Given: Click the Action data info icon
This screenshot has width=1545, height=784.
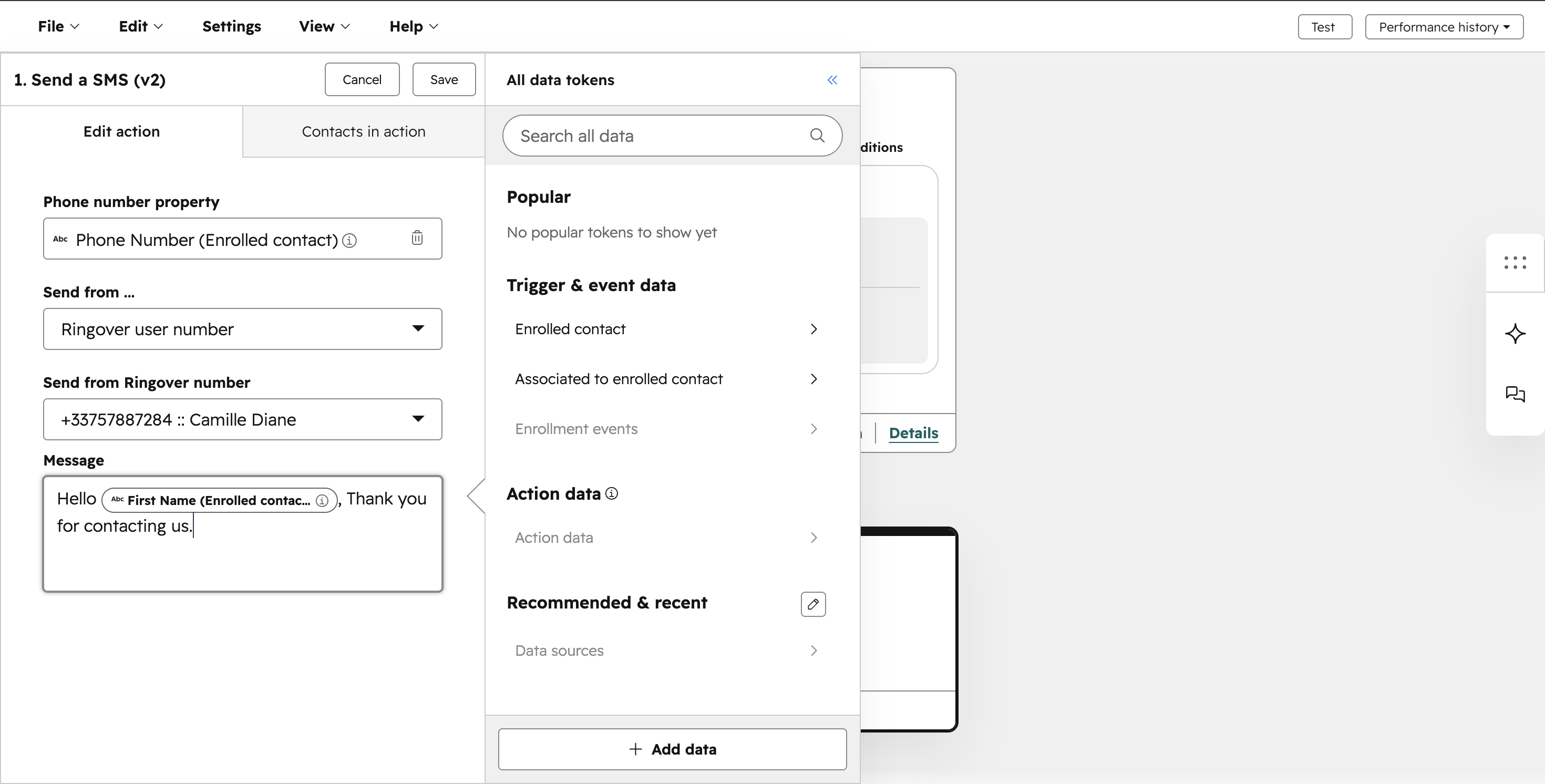Looking at the screenshot, I should tap(611, 493).
